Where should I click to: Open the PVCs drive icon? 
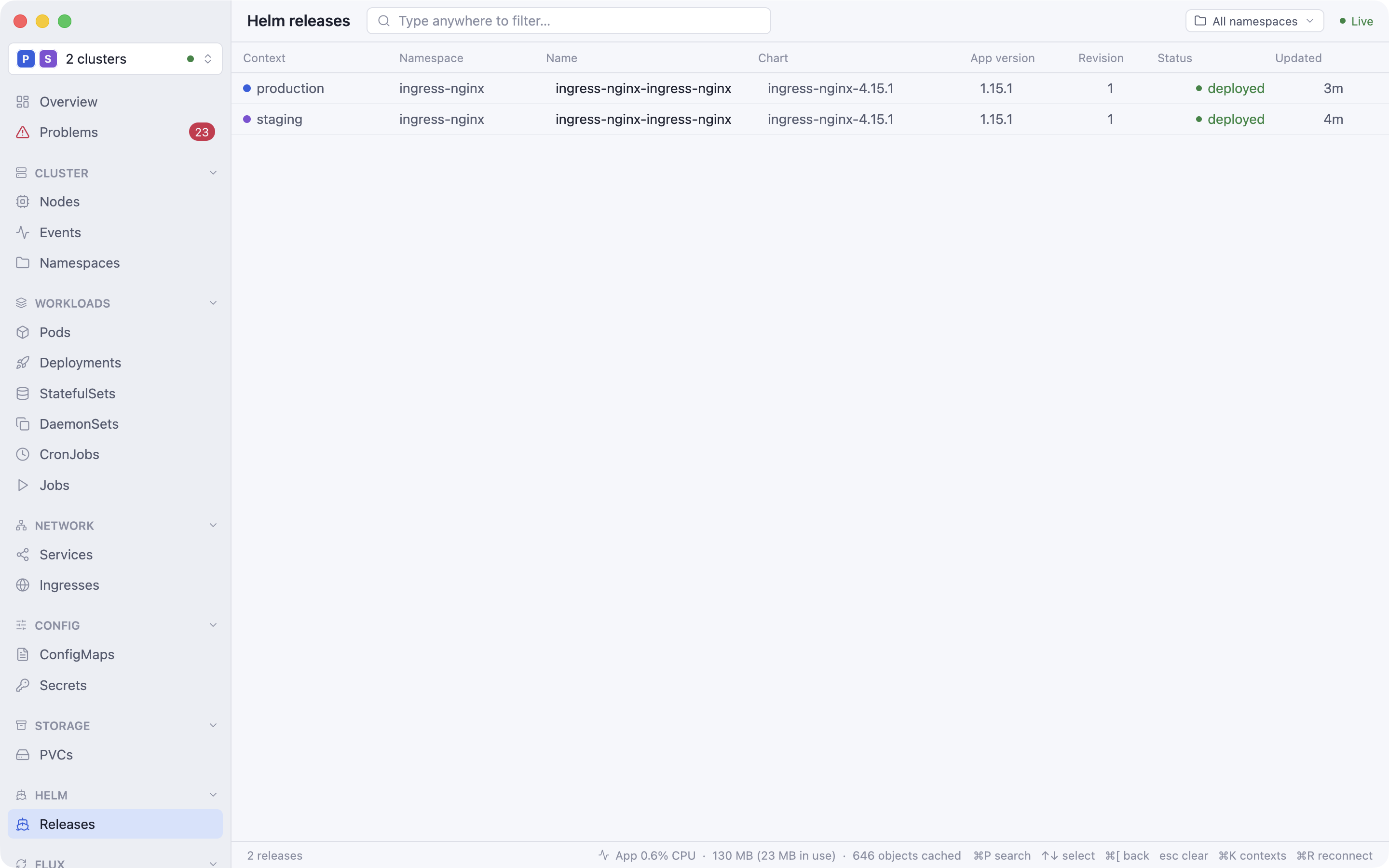22,755
